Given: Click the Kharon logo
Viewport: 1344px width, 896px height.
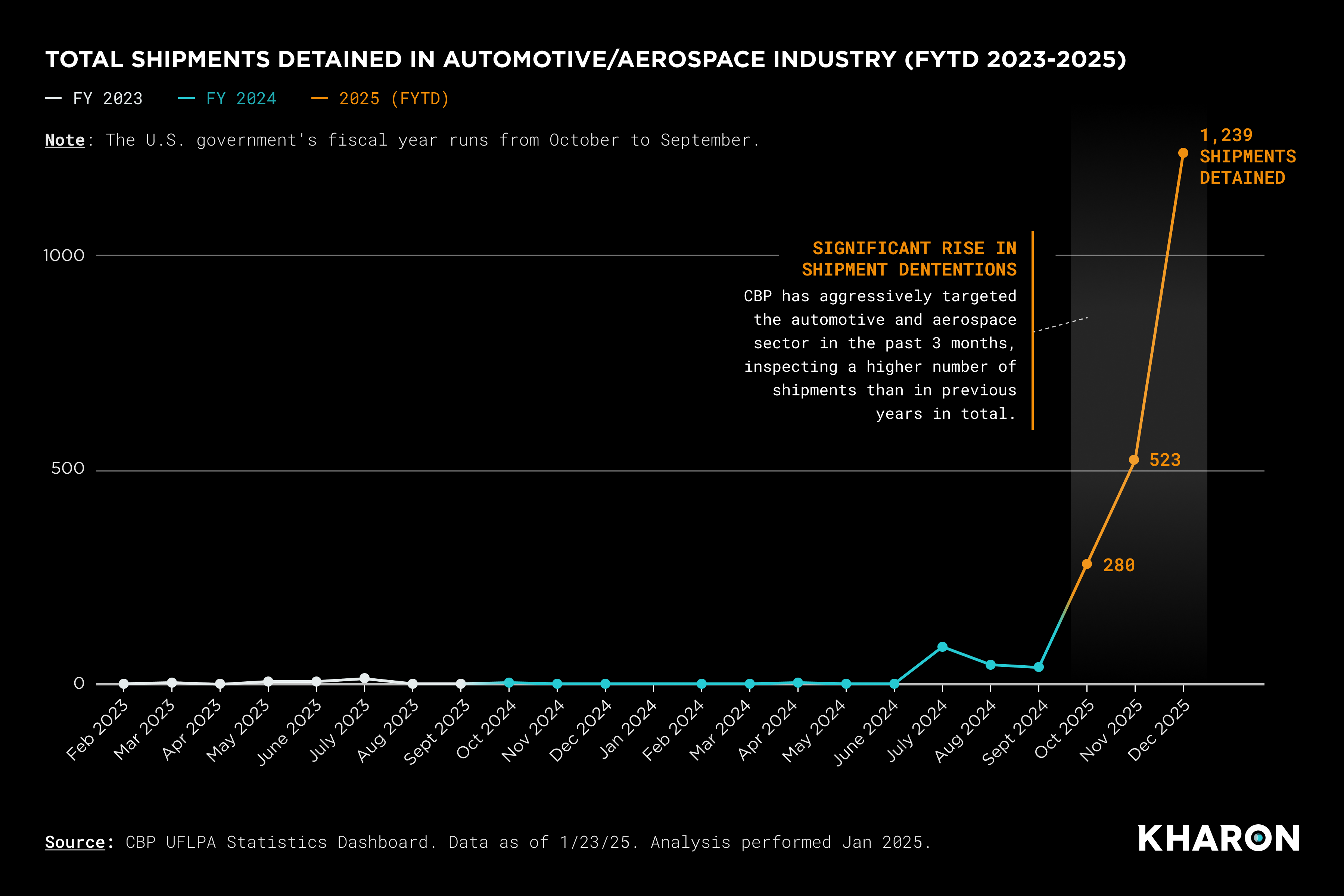Looking at the screenshot, I should [x=1218, y=838].
